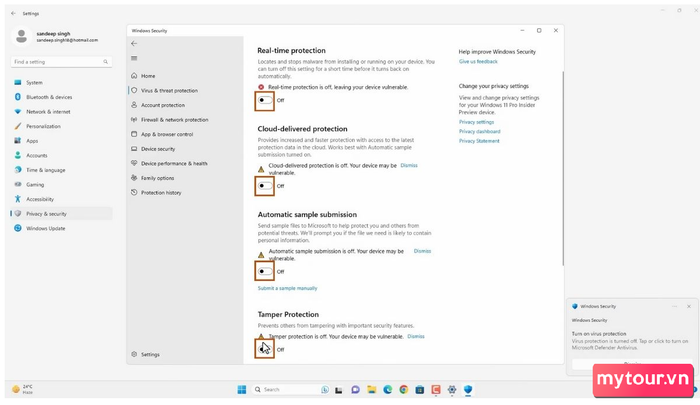Toggle the hamburger navigation menu
700x405 pixels.
point(134,58)
